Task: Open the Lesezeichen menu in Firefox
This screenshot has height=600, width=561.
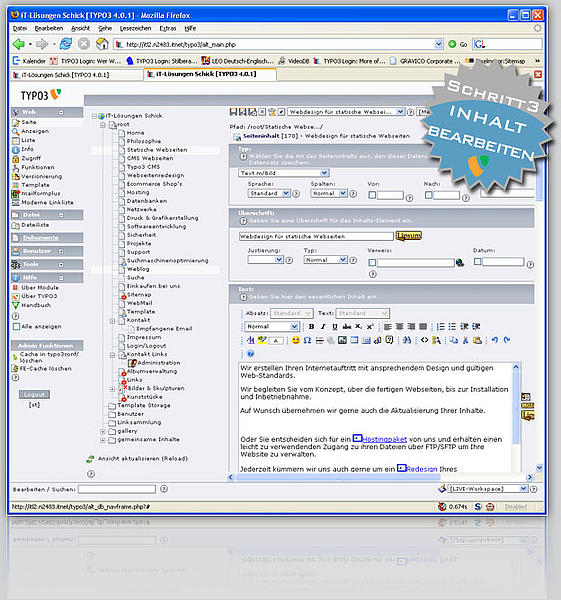Action: click(x=135, y=28)
